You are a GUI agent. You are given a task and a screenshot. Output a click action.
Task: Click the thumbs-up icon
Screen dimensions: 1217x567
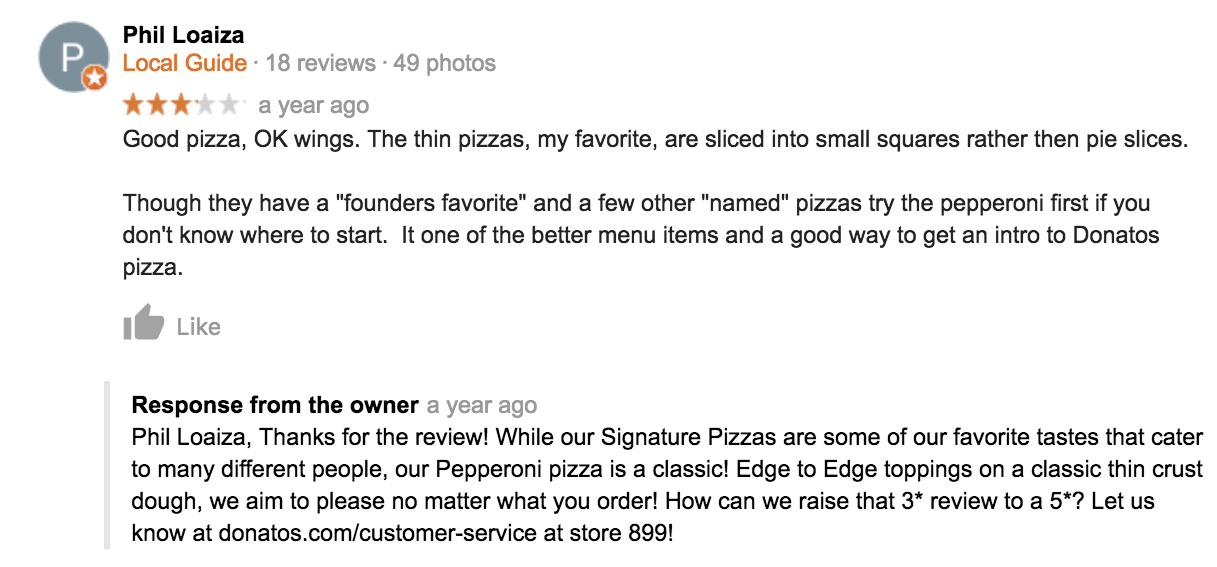coord(143,322)
